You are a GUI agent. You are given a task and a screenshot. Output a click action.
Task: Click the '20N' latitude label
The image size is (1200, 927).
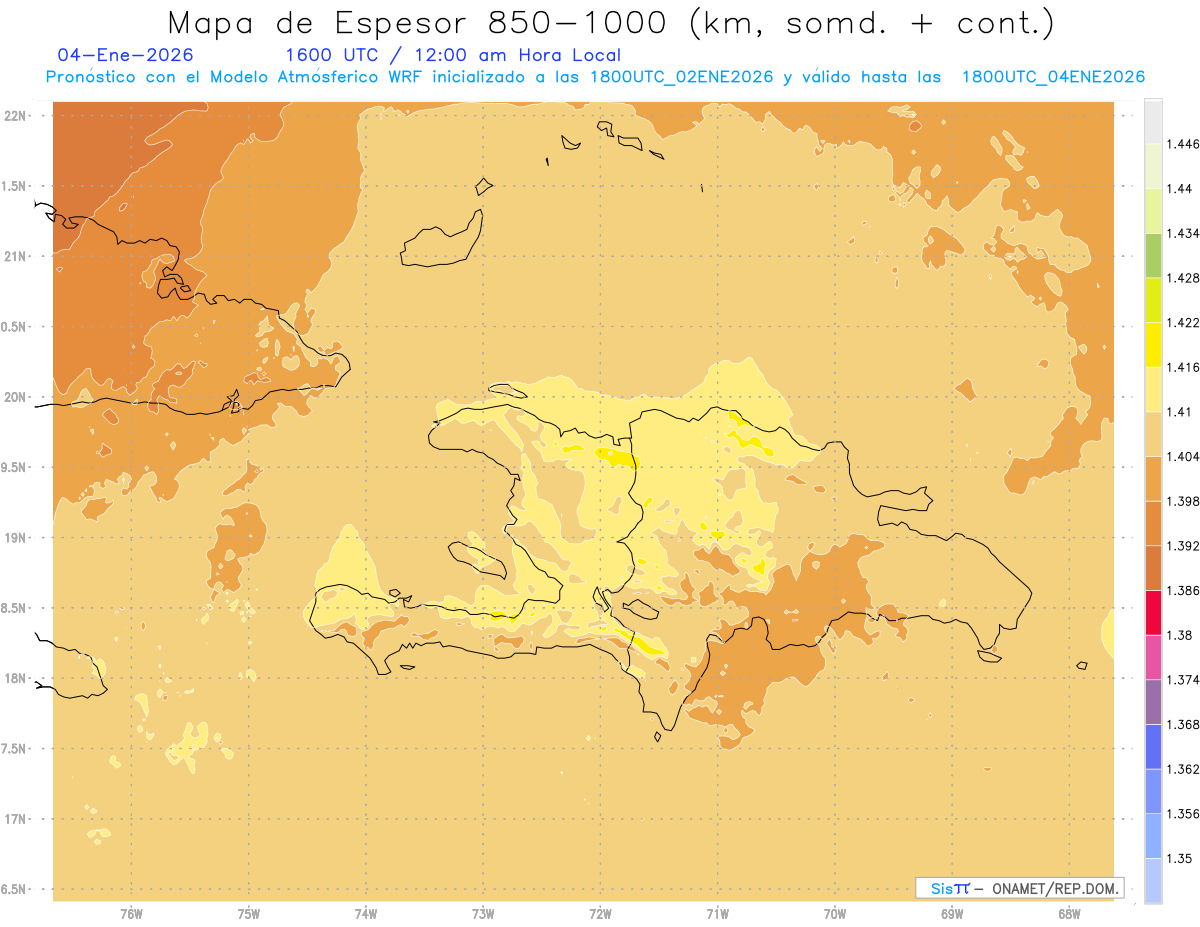15,397
